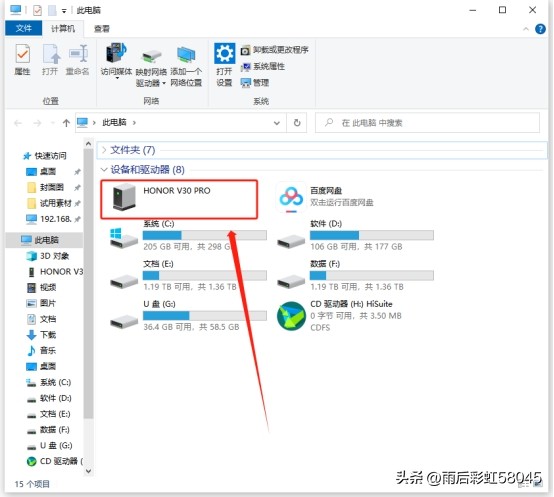The height and width of the screenshot is (497, 554).
Task: Select the CD drive (H:) HiSuite item
Action: click(x=340, y=315)
